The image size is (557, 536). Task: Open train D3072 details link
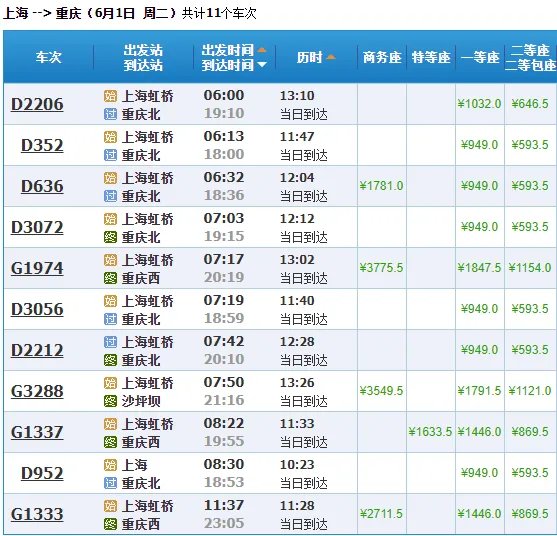37,227
